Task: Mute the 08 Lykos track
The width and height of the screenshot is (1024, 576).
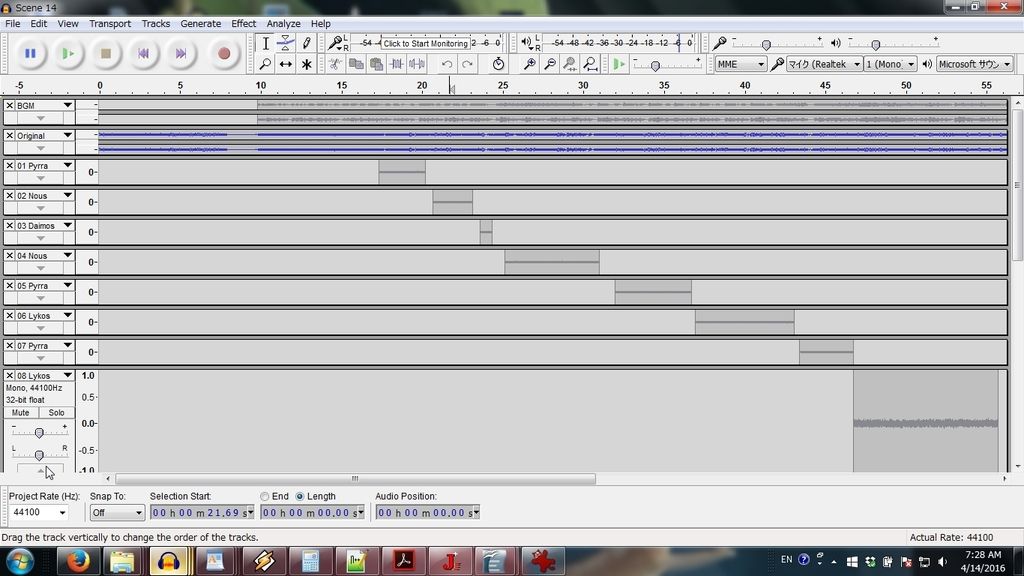Action: coord(21,412)
